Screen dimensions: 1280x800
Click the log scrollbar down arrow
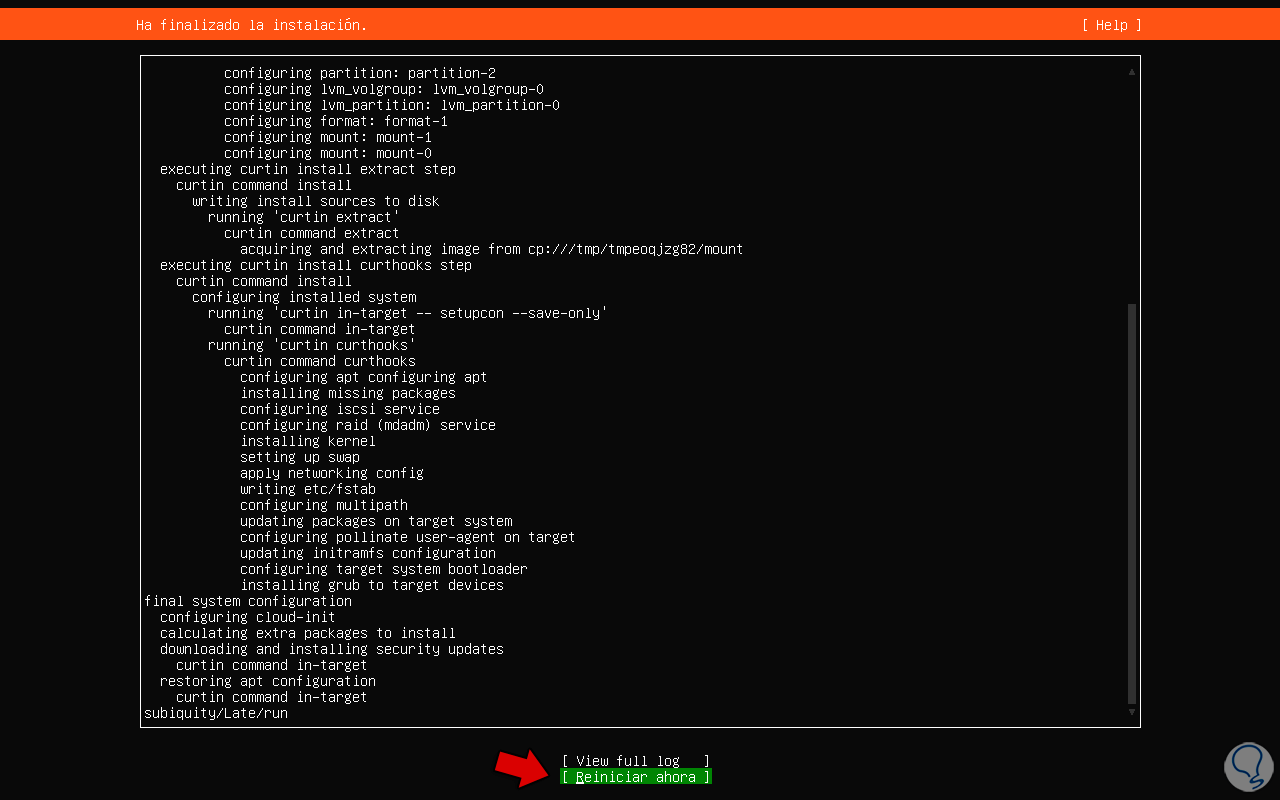tap(1132, 712)
